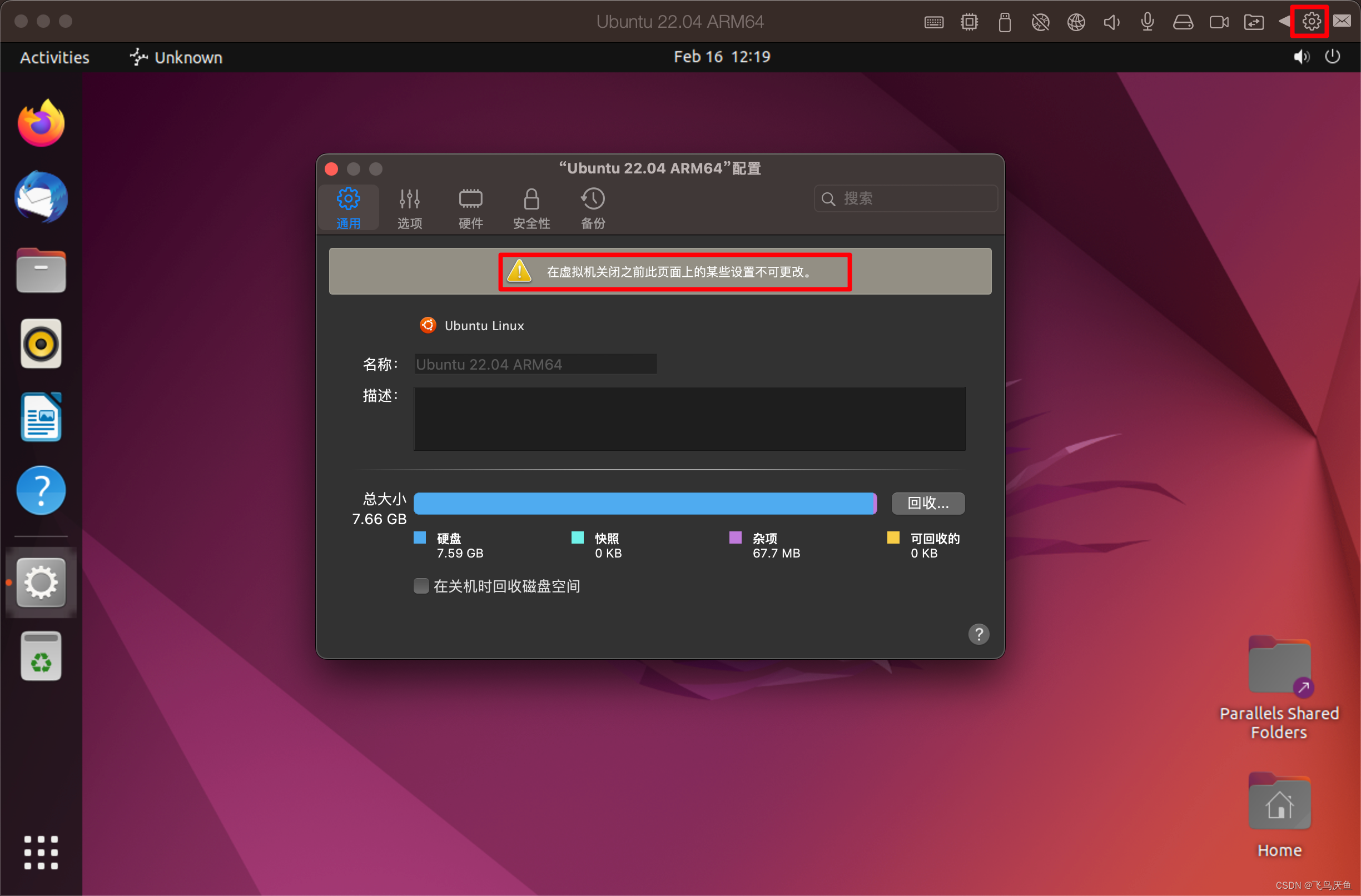Click the 回收... reclaim button
The height and width of the screenshot is (896, 1361).
(x=928, y=503)
